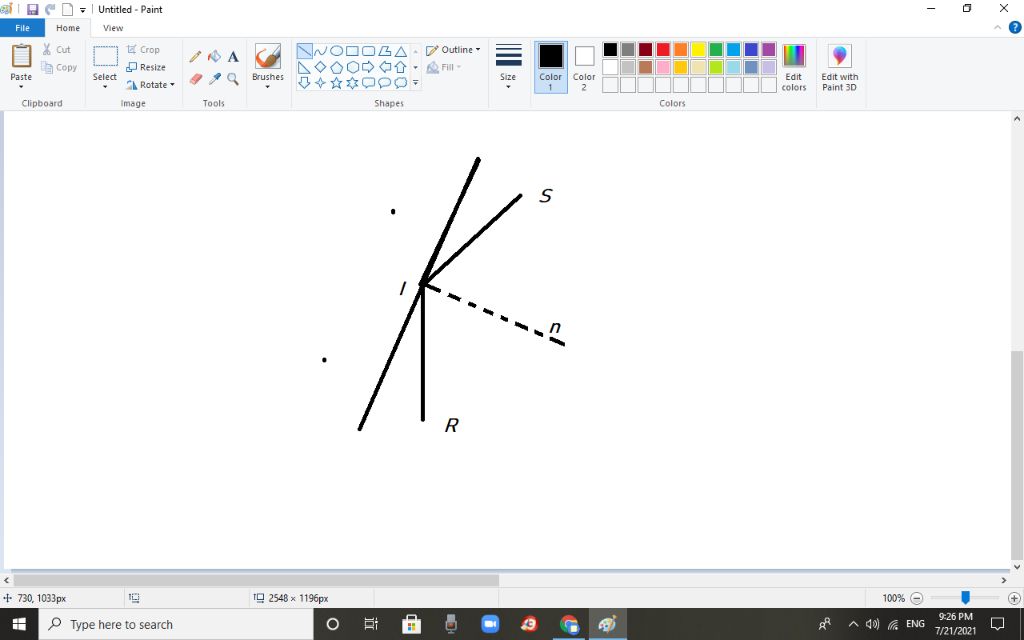Click the Save icon in title bar
1024x640 pixels.
point(32,9)
